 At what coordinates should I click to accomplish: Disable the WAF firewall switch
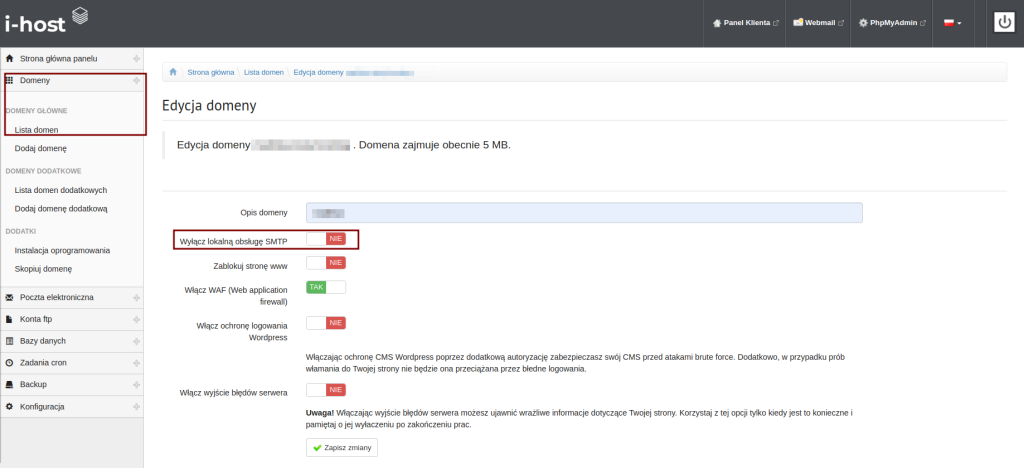tap(325, 287)
